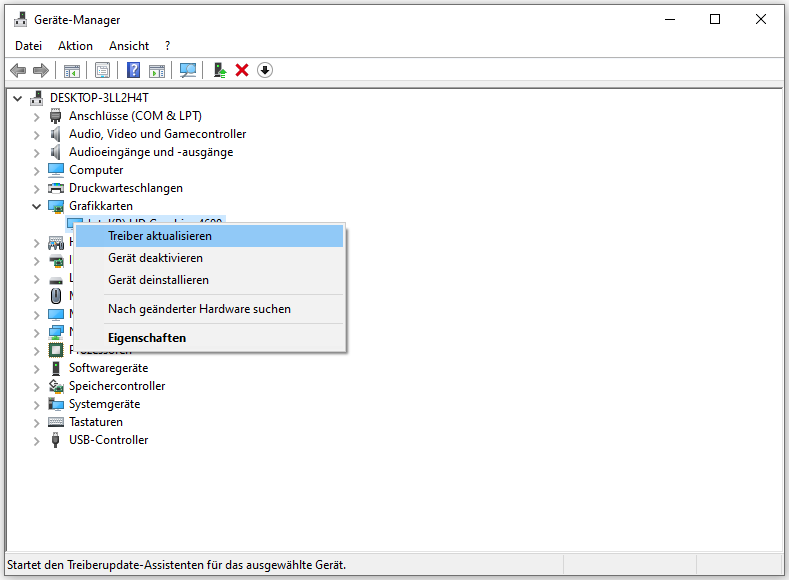This screenshot has height=580, width=789.
Task: Select the Druckwarteschlangen label
Action: pyautogui.click(x=126, y=188)
